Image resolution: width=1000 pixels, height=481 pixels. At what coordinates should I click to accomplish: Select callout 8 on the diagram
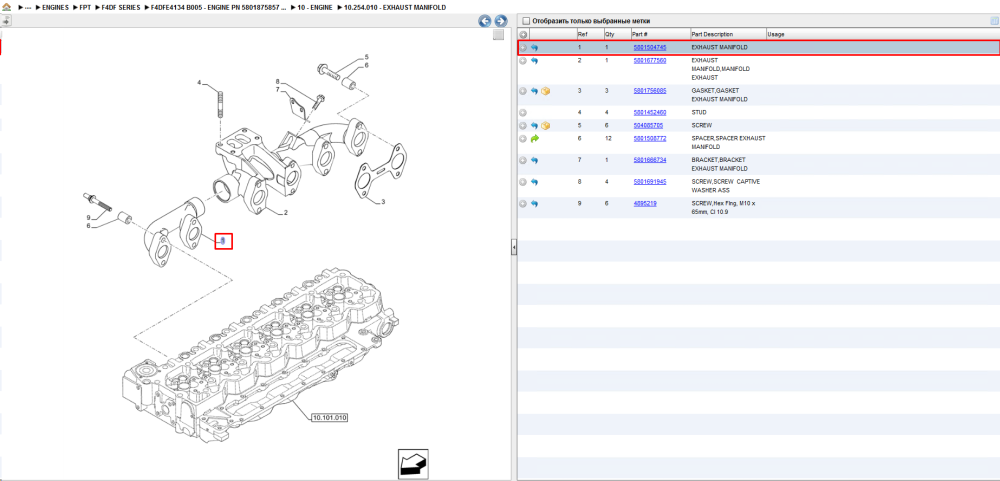click(x=277, y=82)
